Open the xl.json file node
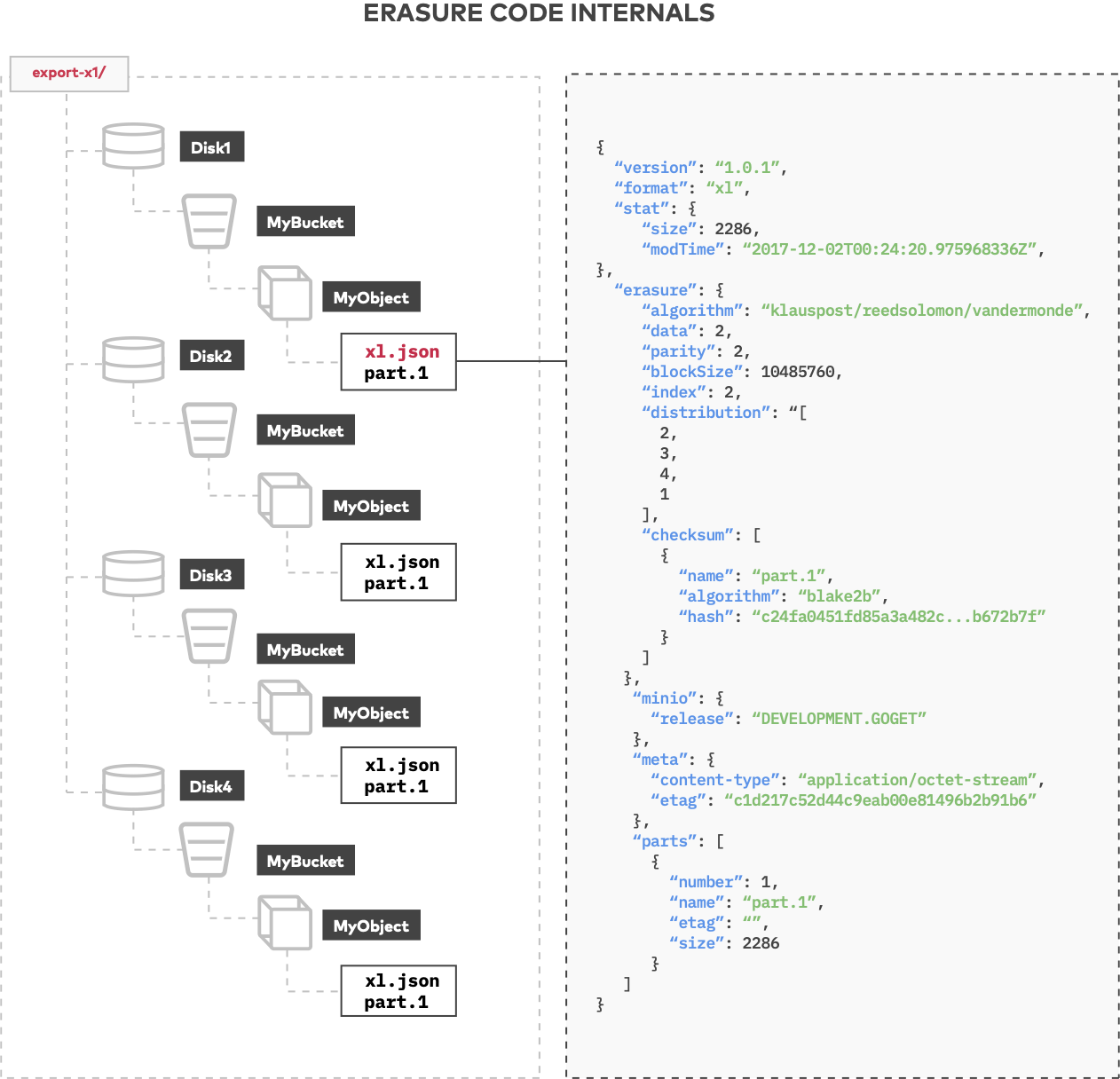Screen dimensions: 1120x1079 [398, 361]
